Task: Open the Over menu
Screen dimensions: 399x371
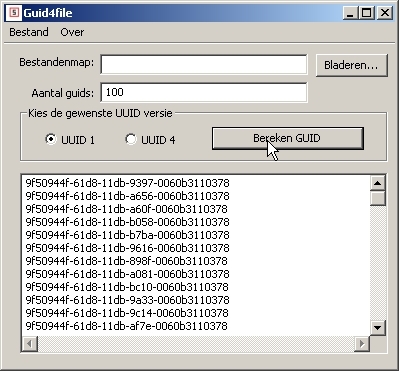Action: (72, 32)
